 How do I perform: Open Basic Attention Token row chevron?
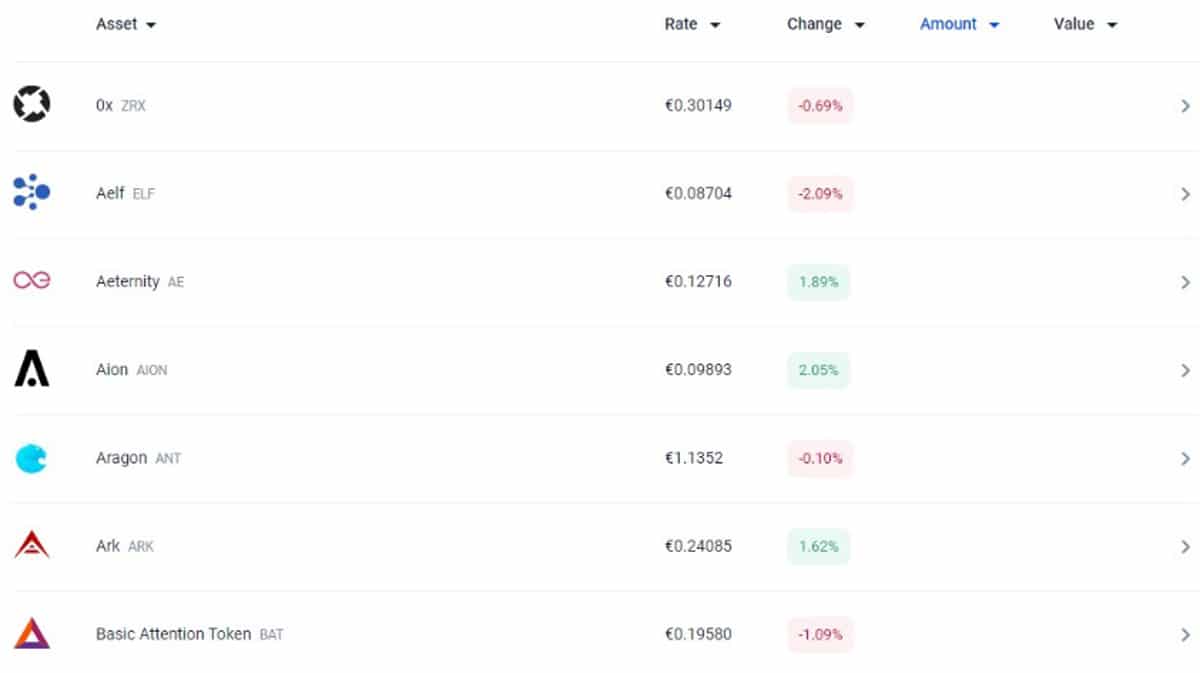pos(1185,634)
